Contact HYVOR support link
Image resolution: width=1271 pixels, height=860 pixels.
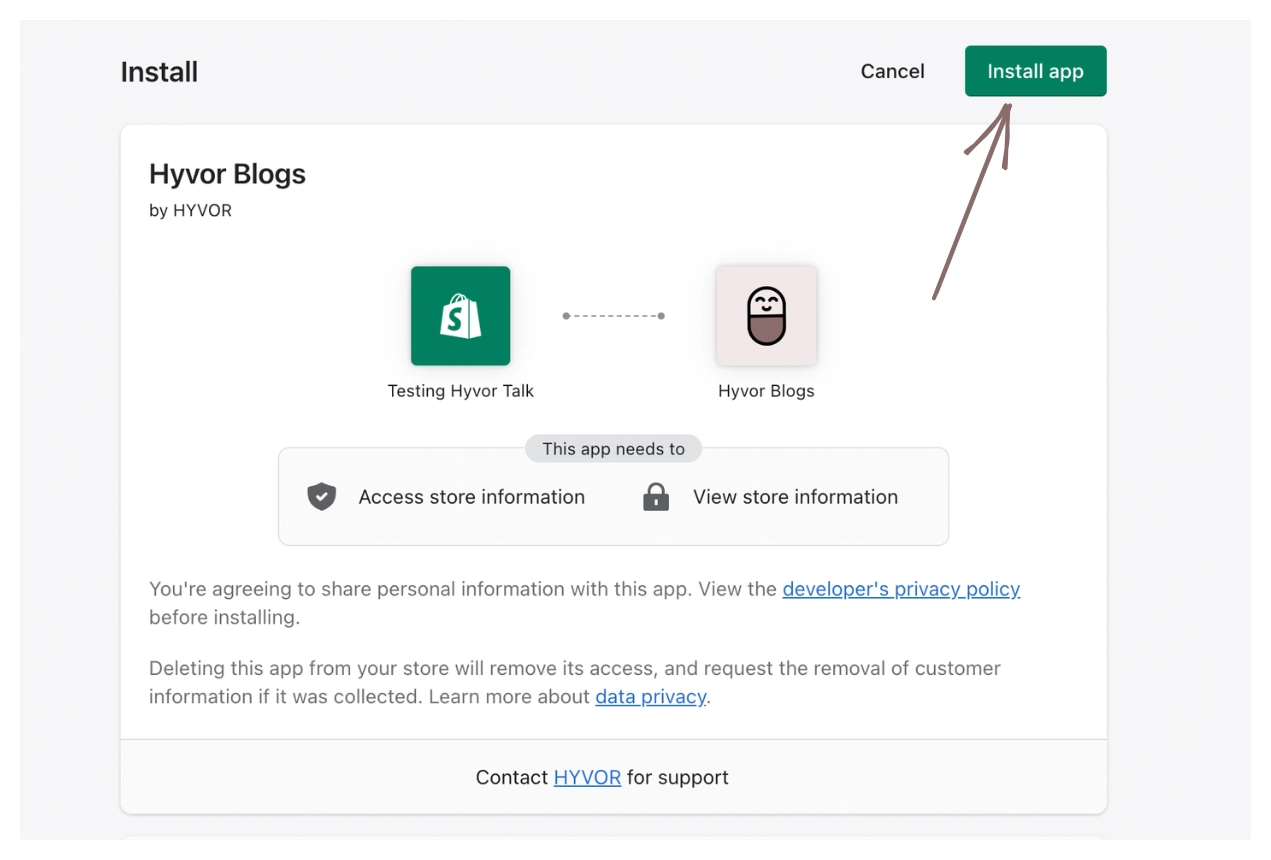(x=587, y=777)
